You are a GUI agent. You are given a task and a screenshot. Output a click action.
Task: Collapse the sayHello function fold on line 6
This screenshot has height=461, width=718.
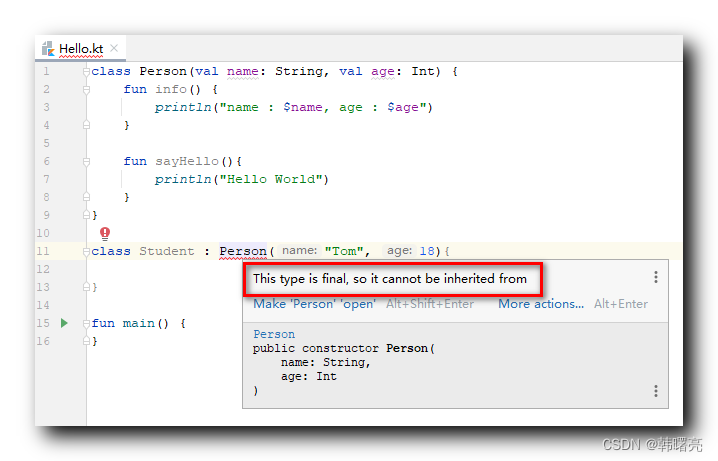point(86,162)
